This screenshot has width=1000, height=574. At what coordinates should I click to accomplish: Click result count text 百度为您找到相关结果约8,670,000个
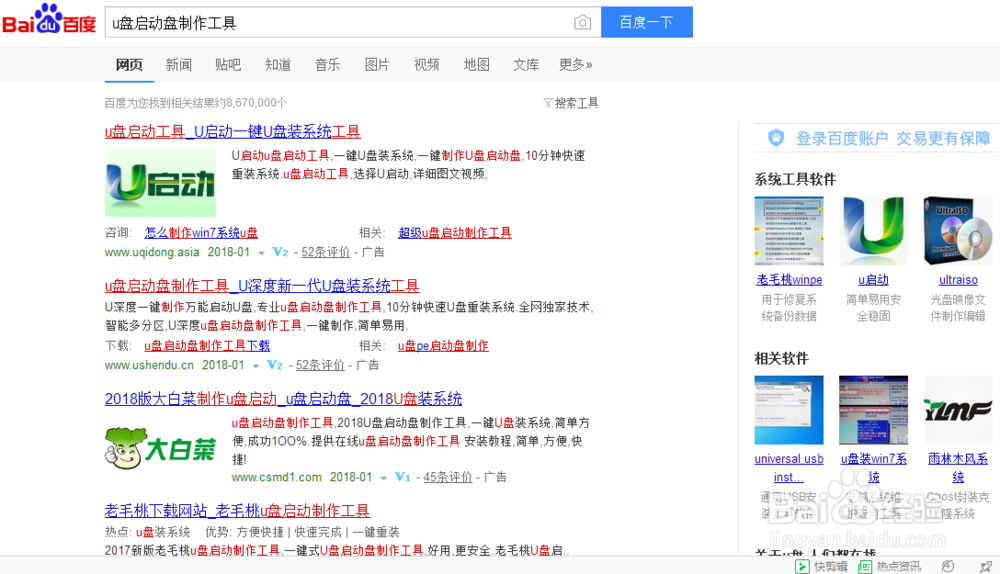(196, 103)
